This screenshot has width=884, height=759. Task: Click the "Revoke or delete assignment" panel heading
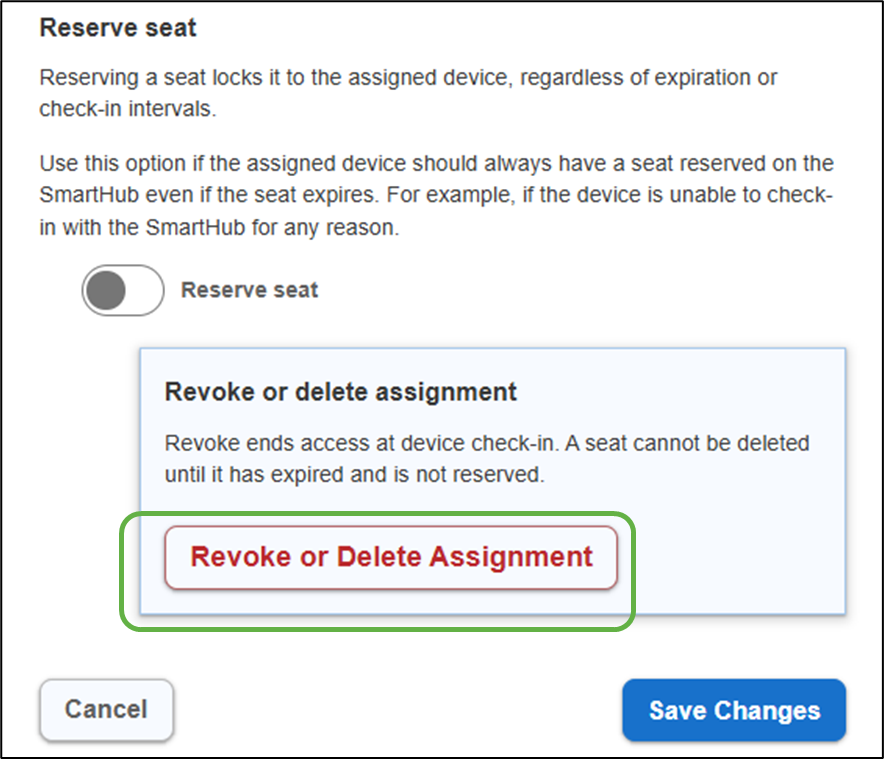(340, 391)
